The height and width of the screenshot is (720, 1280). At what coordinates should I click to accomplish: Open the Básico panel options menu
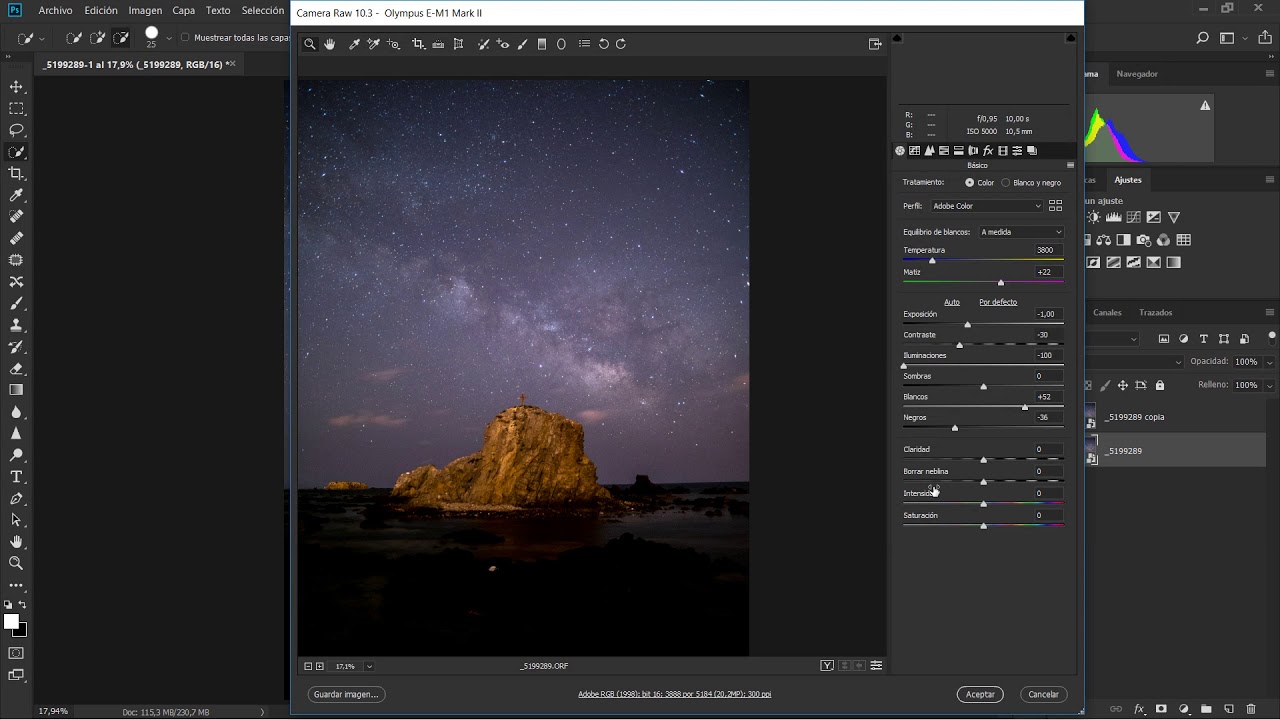1070,166
